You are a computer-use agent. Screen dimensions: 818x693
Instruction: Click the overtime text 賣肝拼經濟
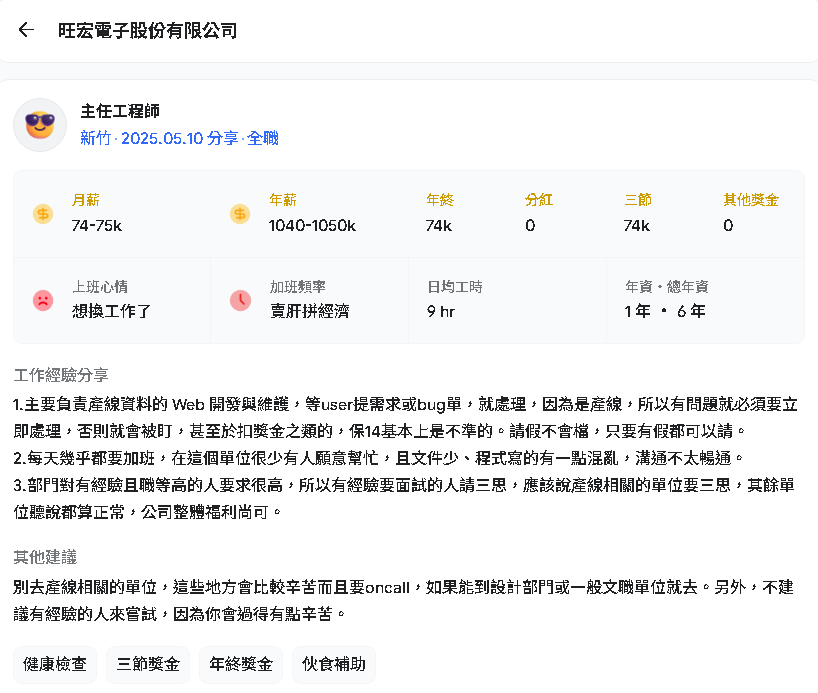pos(309,312)
